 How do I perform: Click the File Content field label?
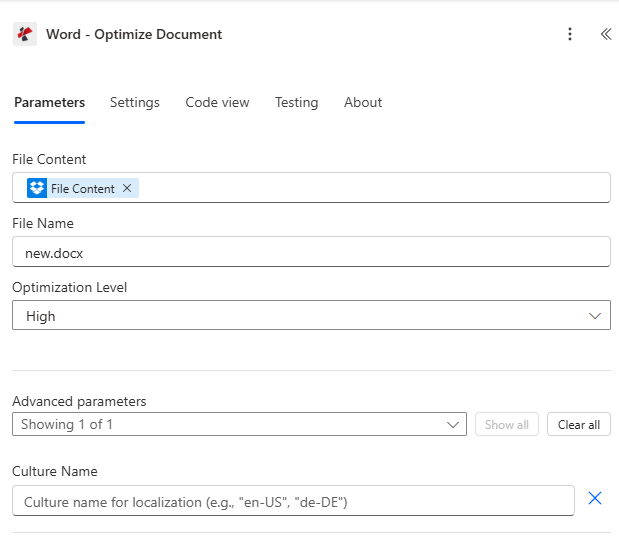(49, 159)
